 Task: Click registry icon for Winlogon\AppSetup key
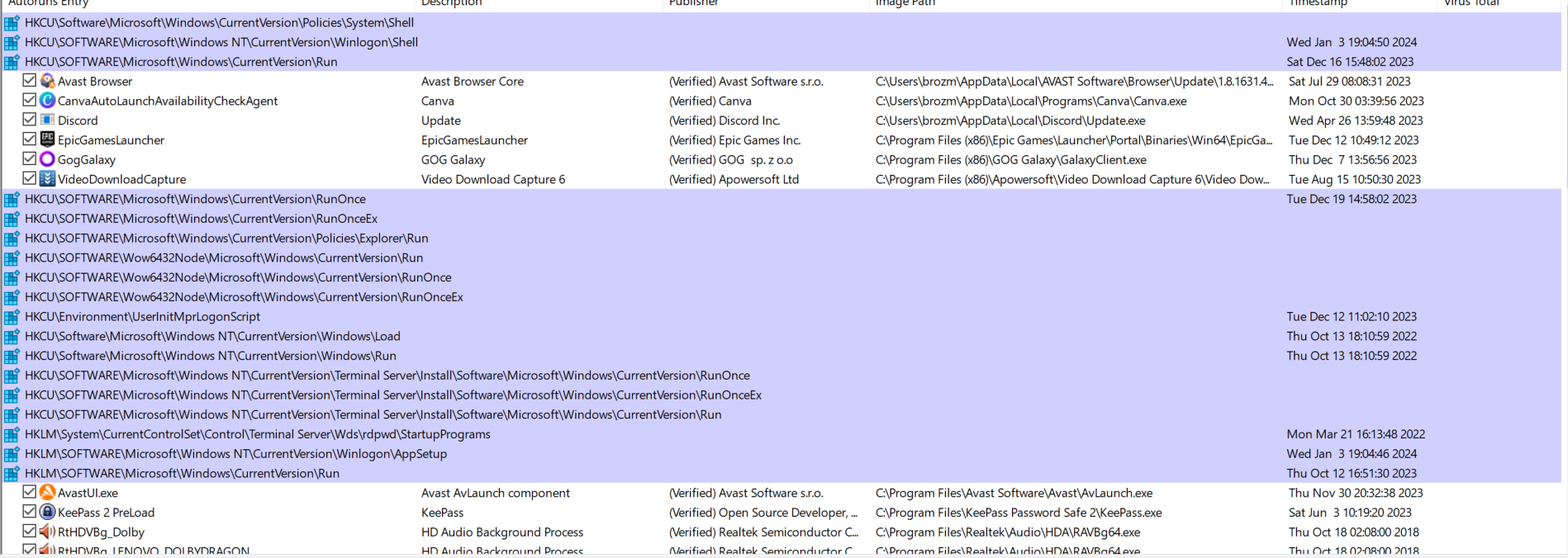coord(12,454)
